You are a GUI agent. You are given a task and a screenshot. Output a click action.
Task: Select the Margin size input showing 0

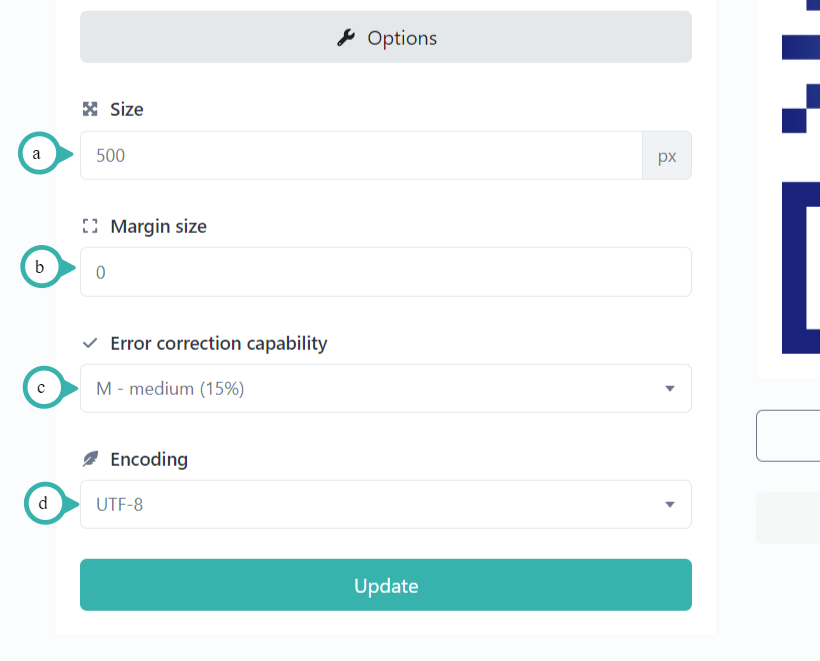tap(385, 271)
